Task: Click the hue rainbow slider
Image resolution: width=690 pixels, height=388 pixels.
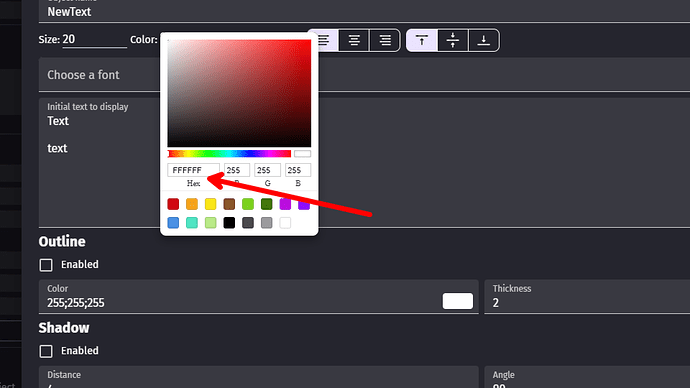Action: coord(229,154)
